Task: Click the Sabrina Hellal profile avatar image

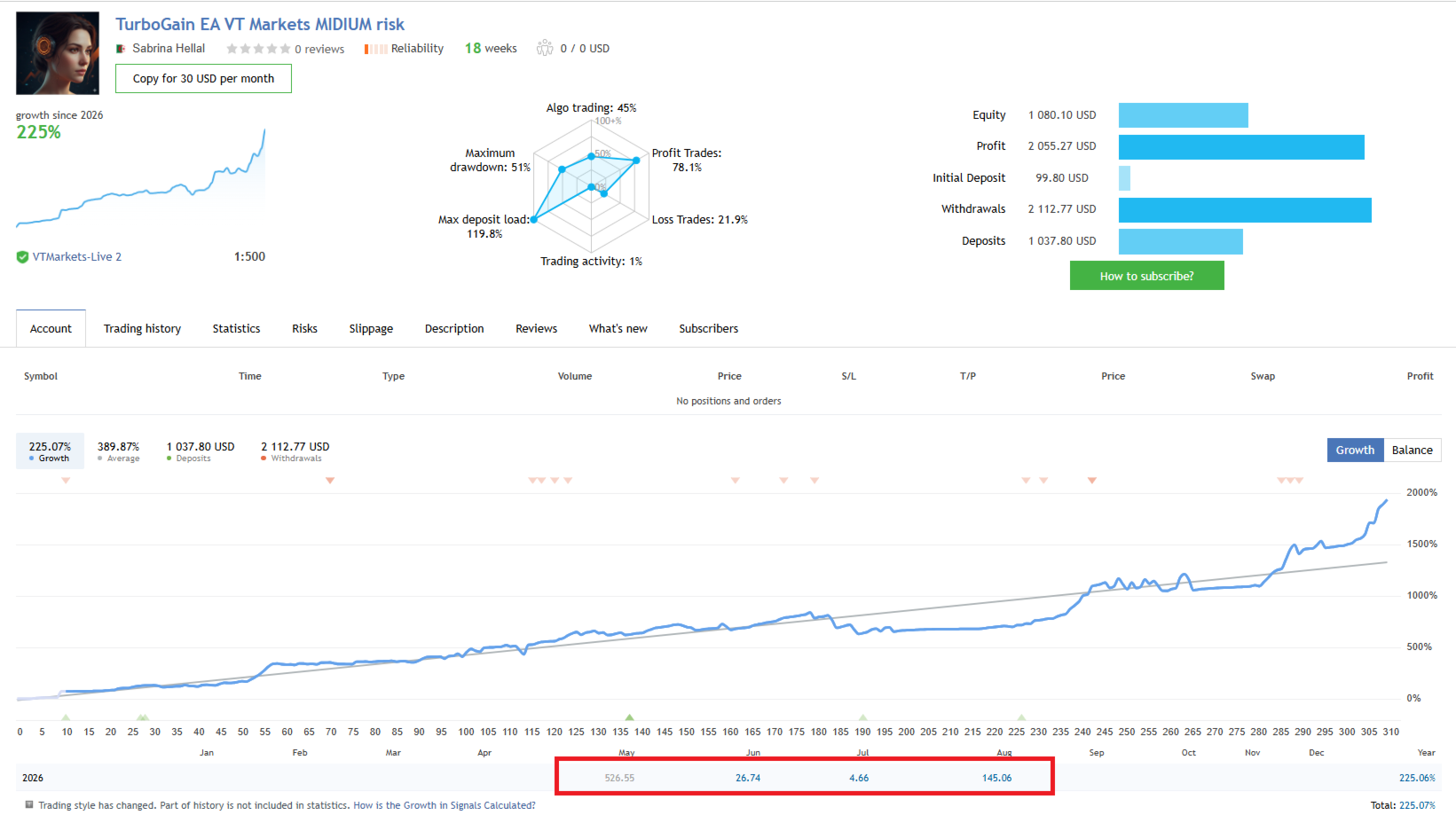Action: point(58,53)
